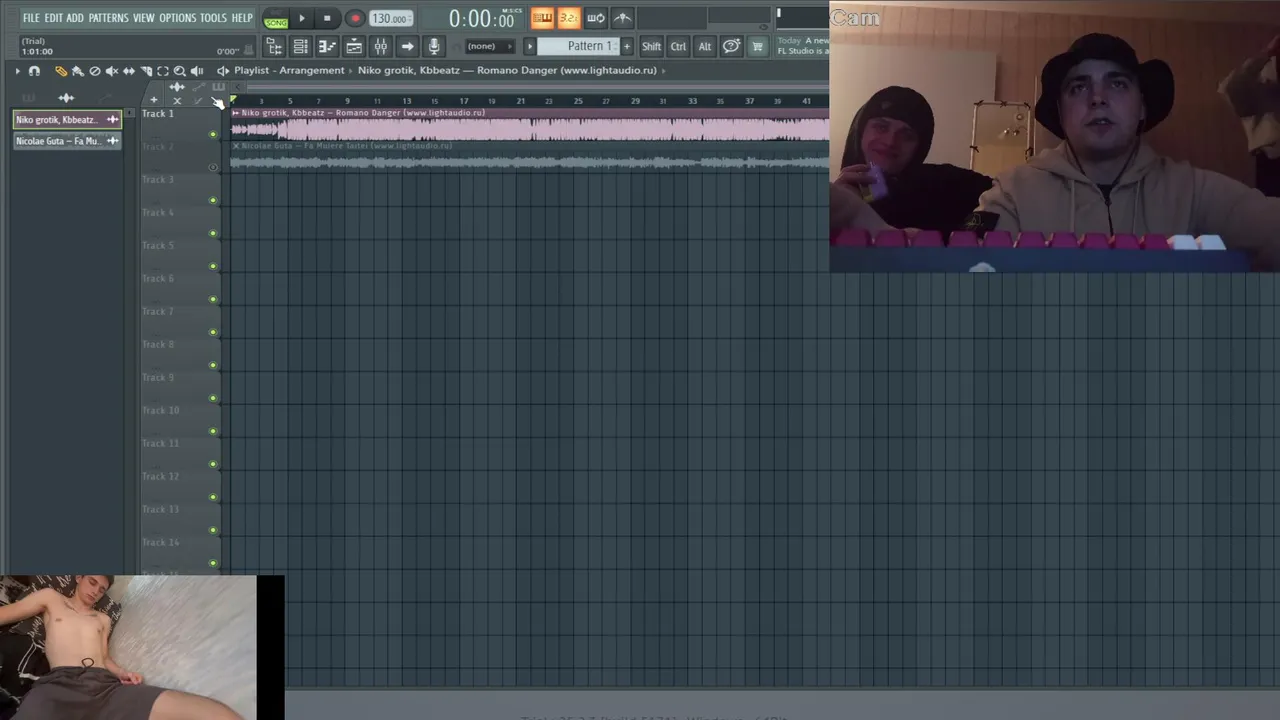Click the Stop button
The width and height of the screenshot is (1280, 720).
click(327, 18)
